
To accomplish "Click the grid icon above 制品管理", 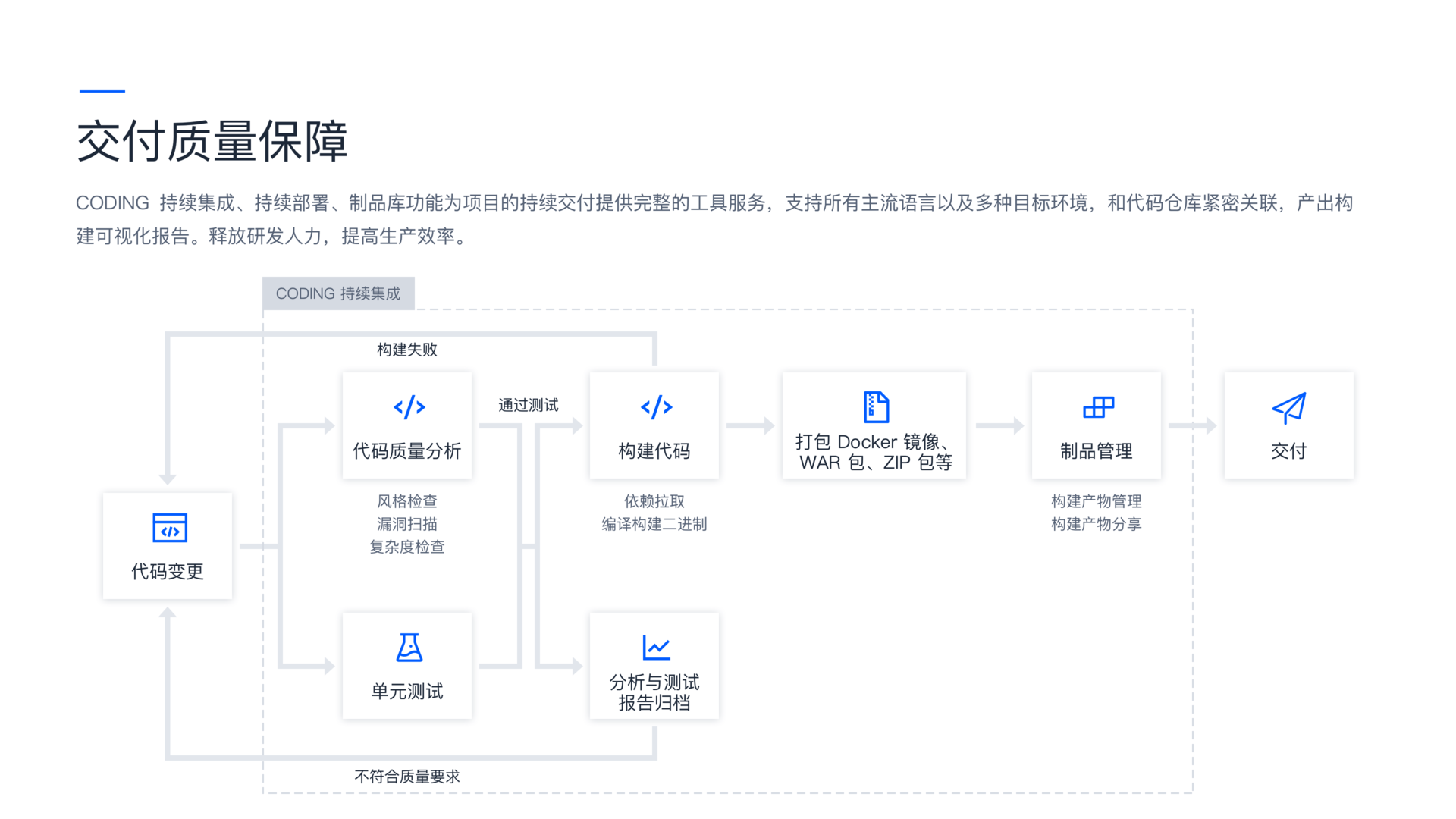I will tap(1096, 406).
